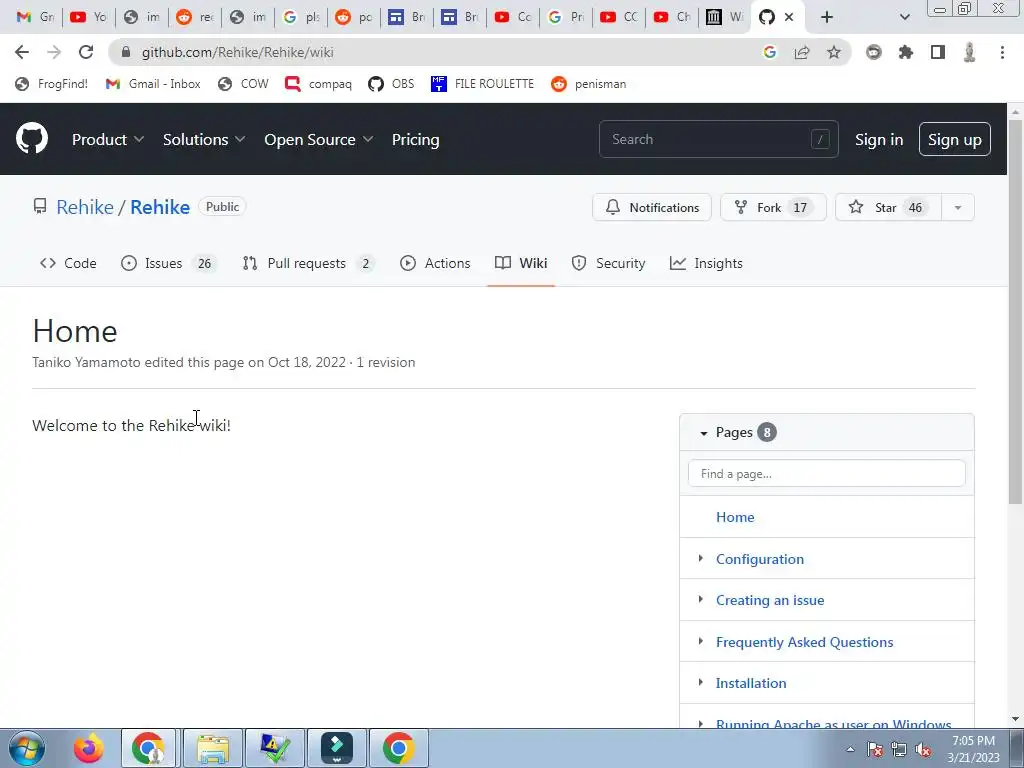Expand the Configuration page entry
This screenshot has height=768, width=1024.
701,558
